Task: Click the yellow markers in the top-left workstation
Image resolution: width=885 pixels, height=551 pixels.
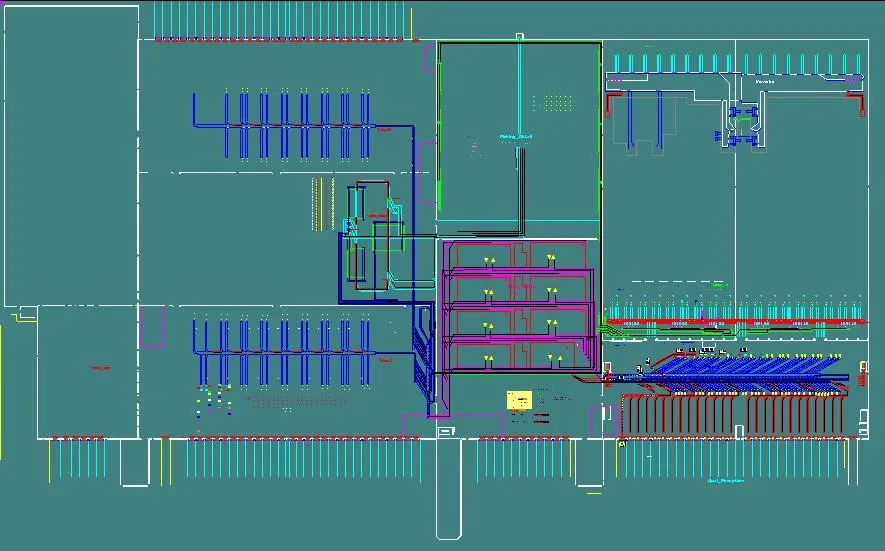Action: pyautogui.click(x=489, y=261)
